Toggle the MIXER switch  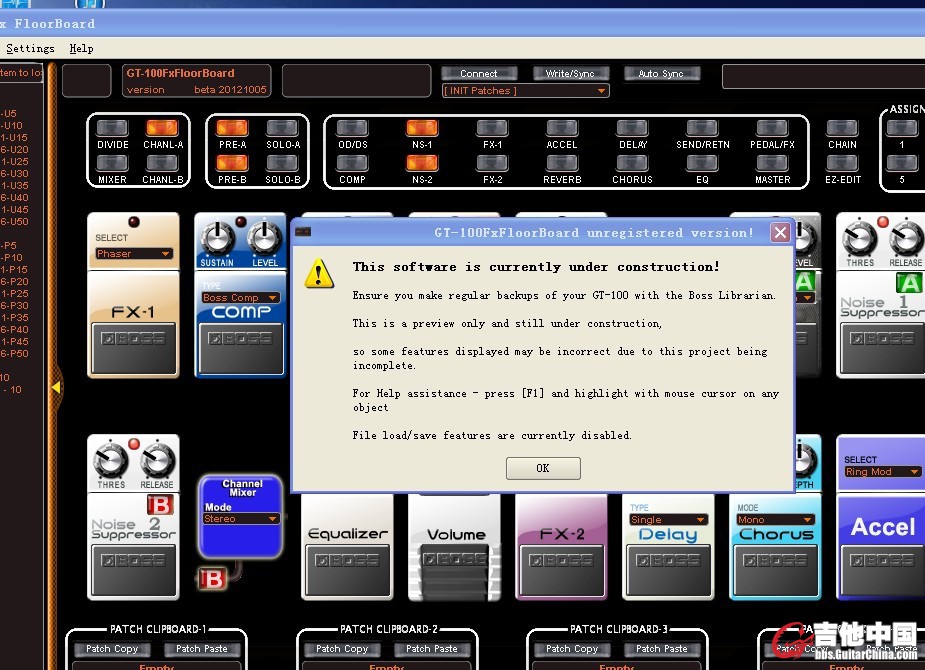coord(112,163)
